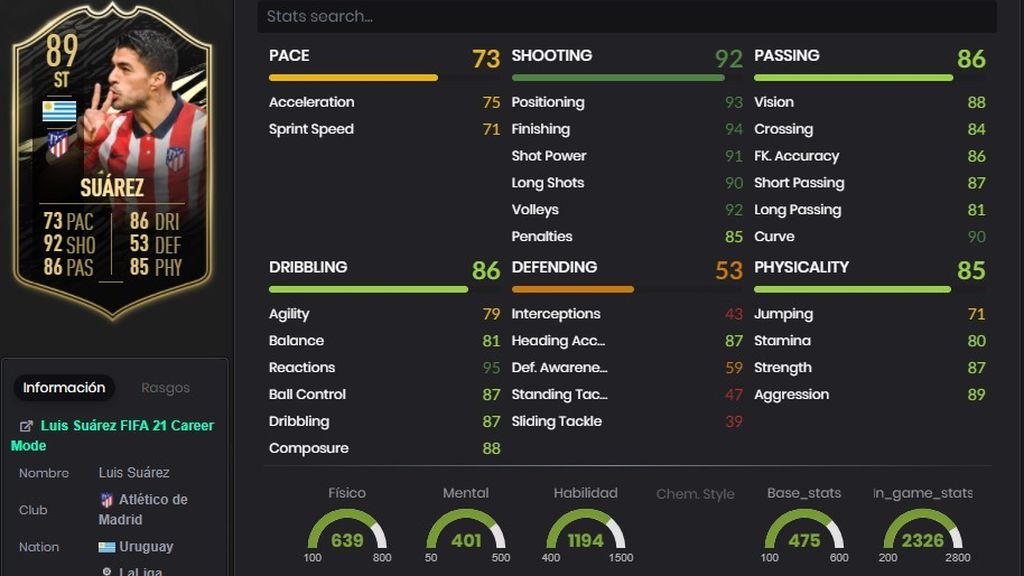The width and height of the screenshot is (1024, 576).
Task: Select the Información tab
Action: (64, 387)
